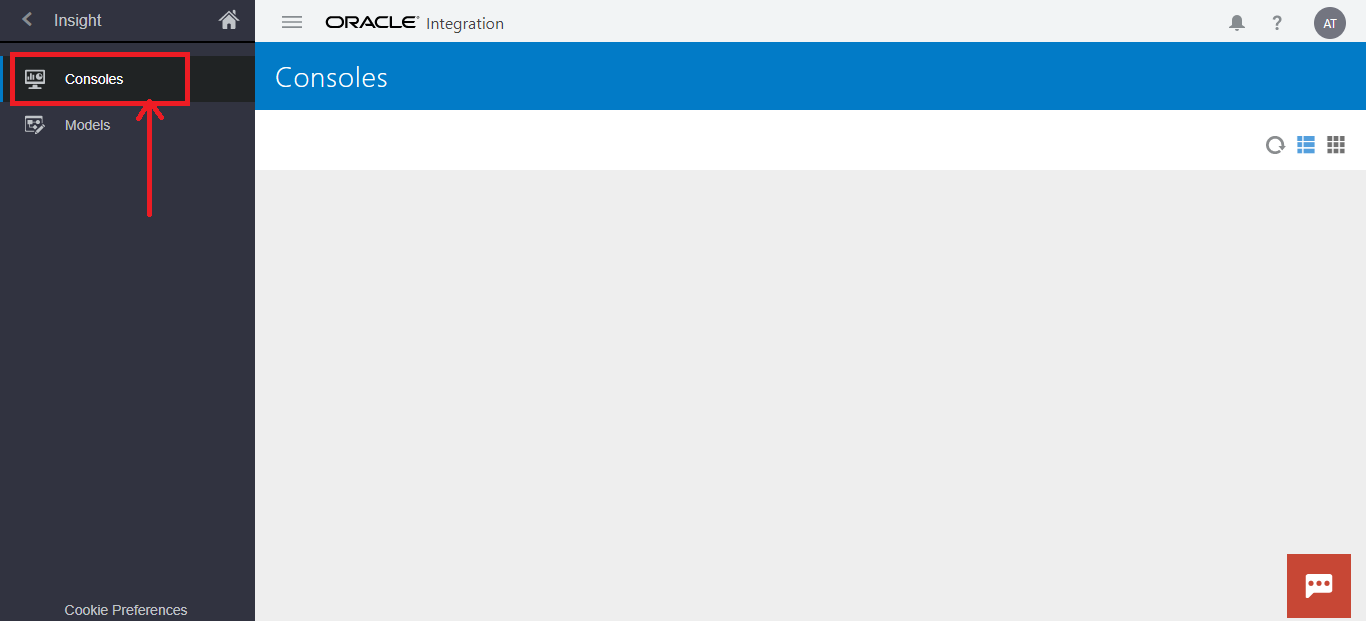Switch to list view
The height and width of the screenshot is (621, 1366).
(x=1306, y=145)
